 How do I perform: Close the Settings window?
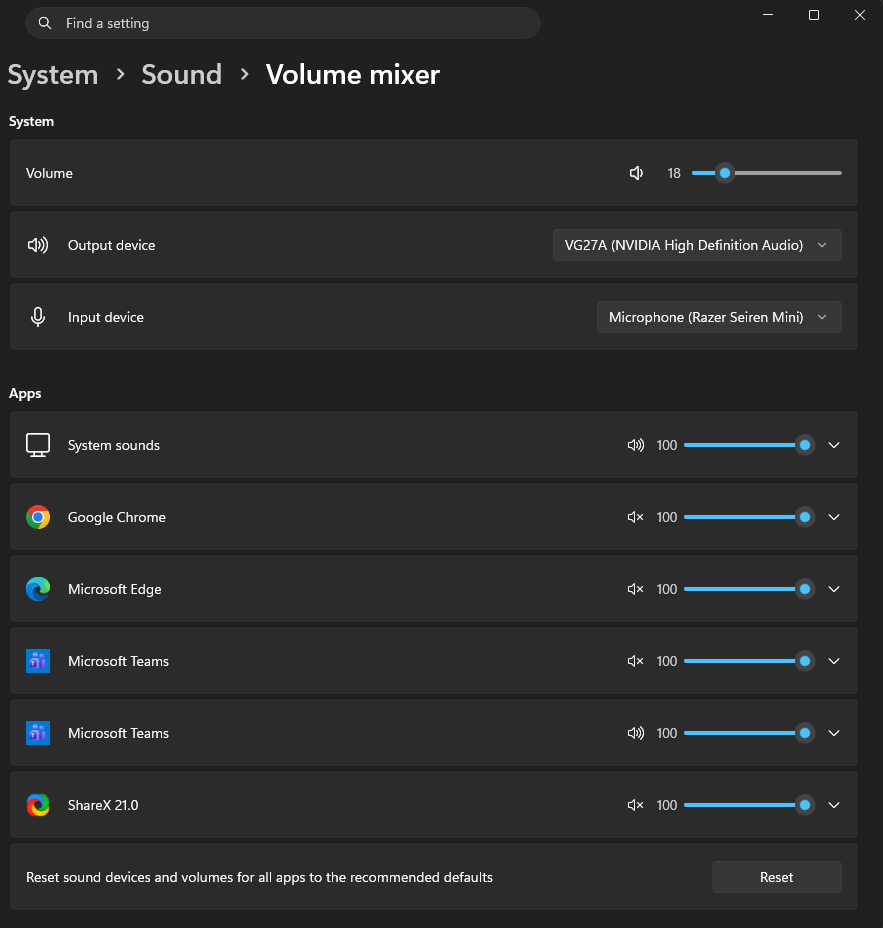click(x=860, y=15)
